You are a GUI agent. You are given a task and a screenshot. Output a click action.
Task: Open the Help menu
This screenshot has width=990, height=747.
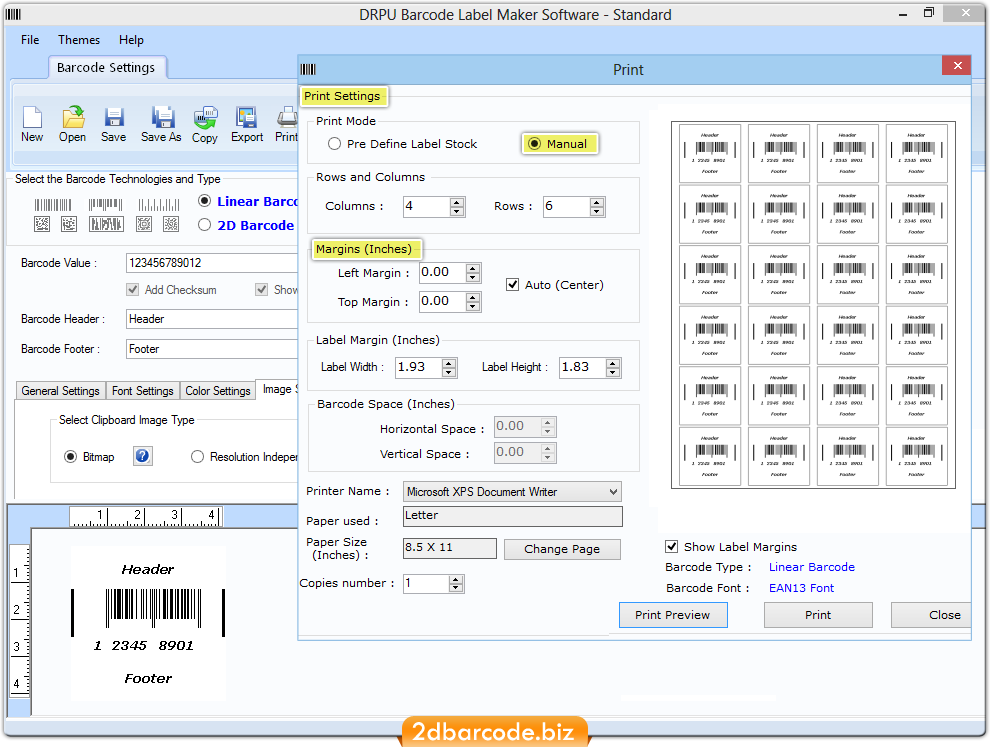click(131, 40)
